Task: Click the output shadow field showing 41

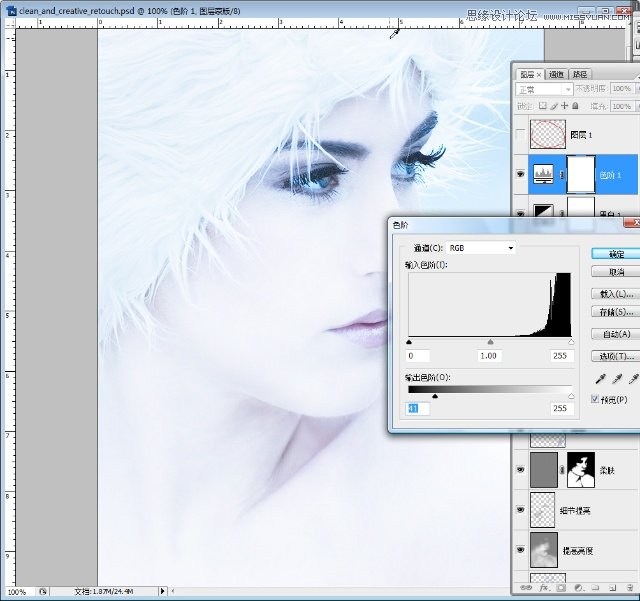Action: click(x=418, y=408)
